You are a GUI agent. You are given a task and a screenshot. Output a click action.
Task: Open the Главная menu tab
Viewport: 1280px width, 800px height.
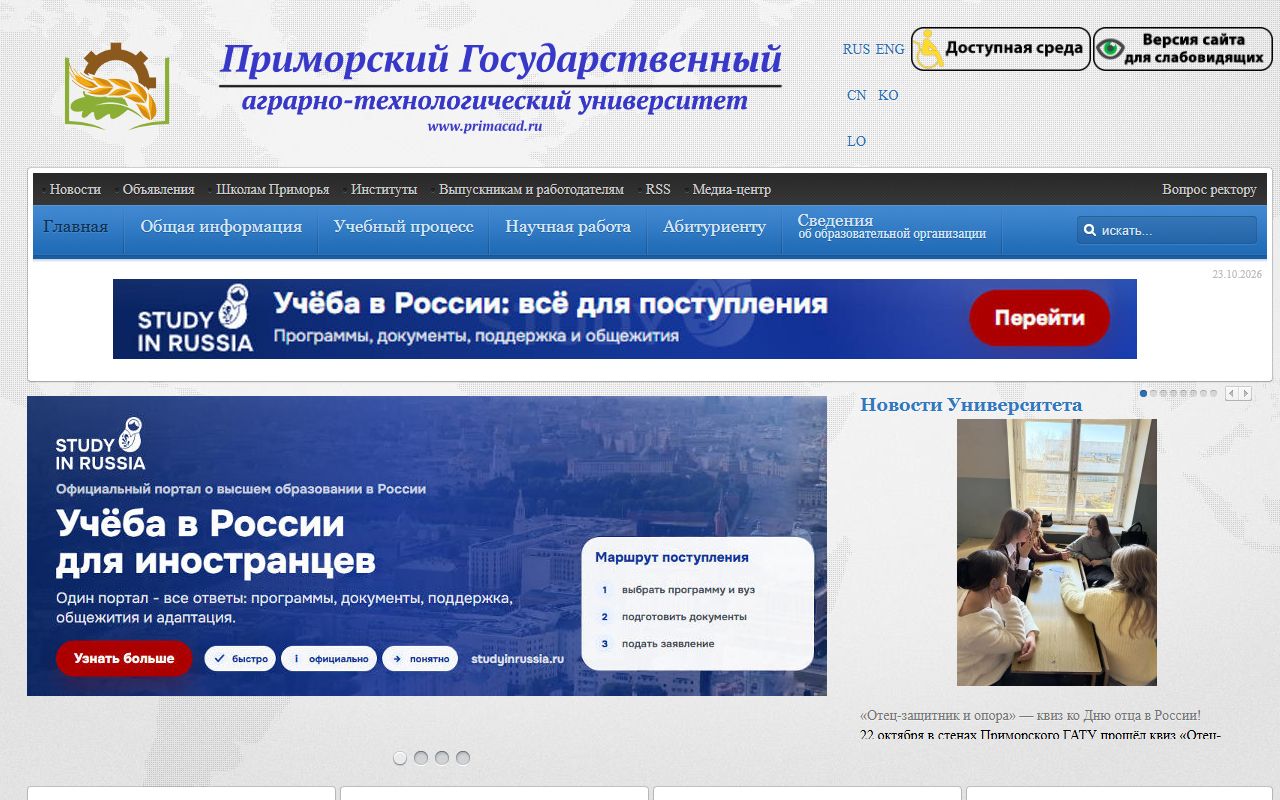tap(76, 227)
